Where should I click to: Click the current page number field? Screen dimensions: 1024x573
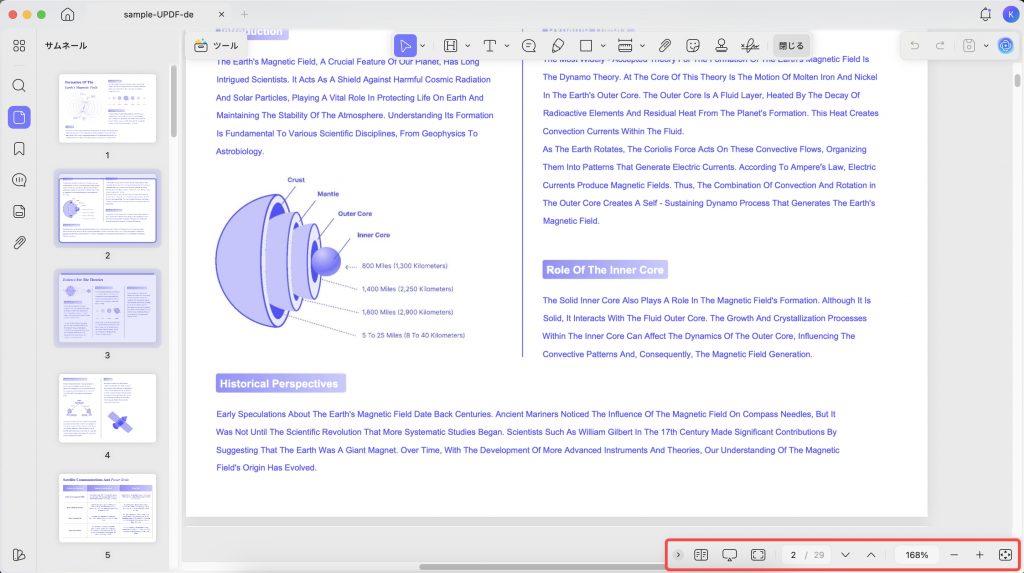tap(793, 555)
